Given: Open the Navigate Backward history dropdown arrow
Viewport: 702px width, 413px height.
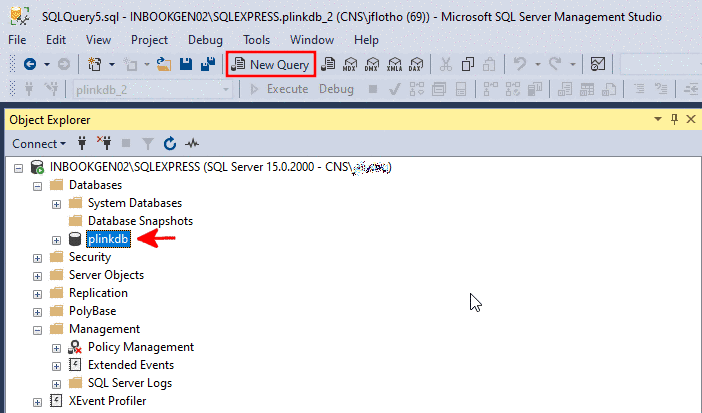Looking at the screenshot, I should click(47, 65).
